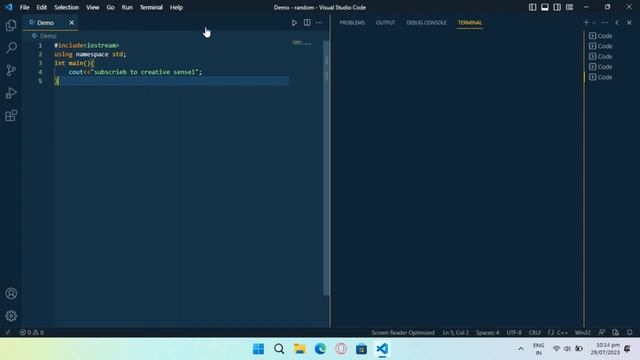Viewport: 640px width, 360px height.
Task: Open the Extensions view
Action: (x=11, y=116)
